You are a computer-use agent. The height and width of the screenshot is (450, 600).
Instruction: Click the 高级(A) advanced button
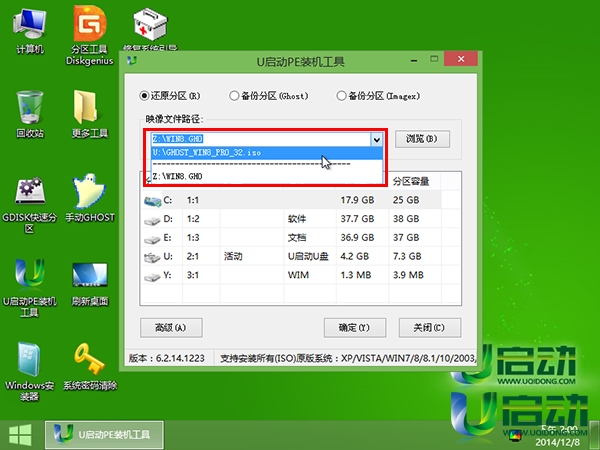click(171, 328)
